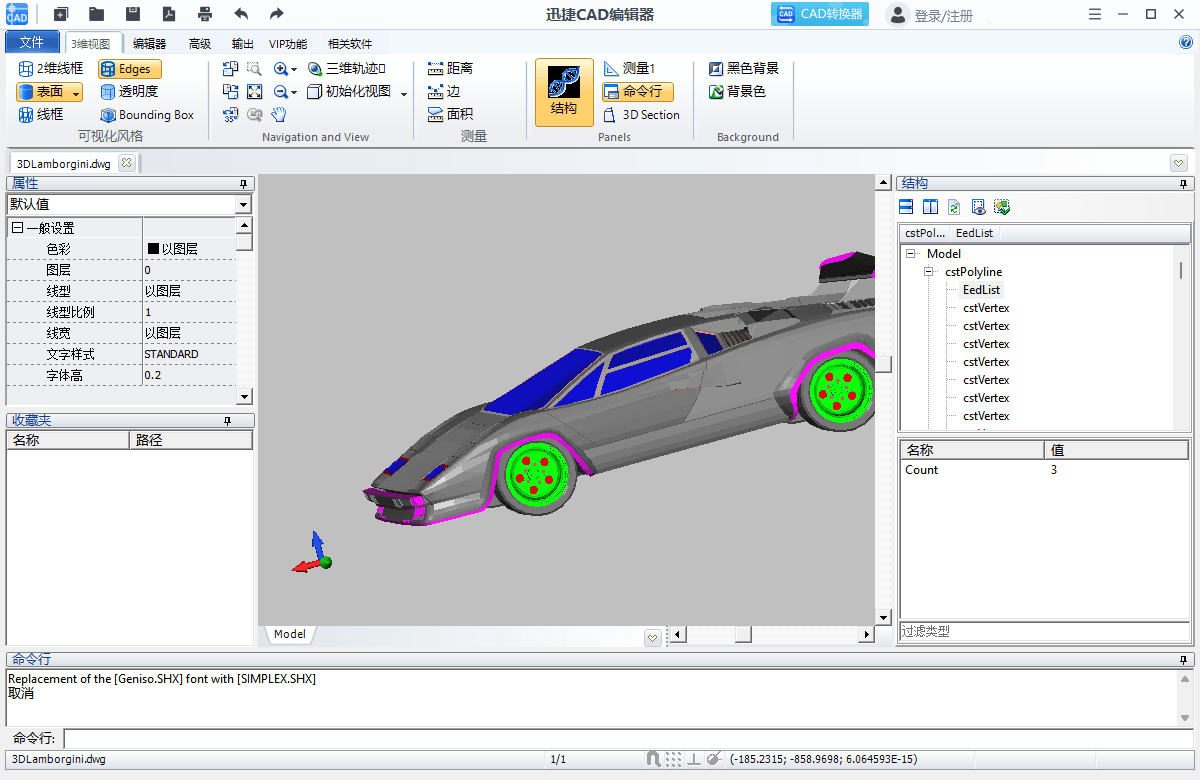Toggle Bounding Box display
The height and width of the screenshot is (780, 1200).
point(147,115)
